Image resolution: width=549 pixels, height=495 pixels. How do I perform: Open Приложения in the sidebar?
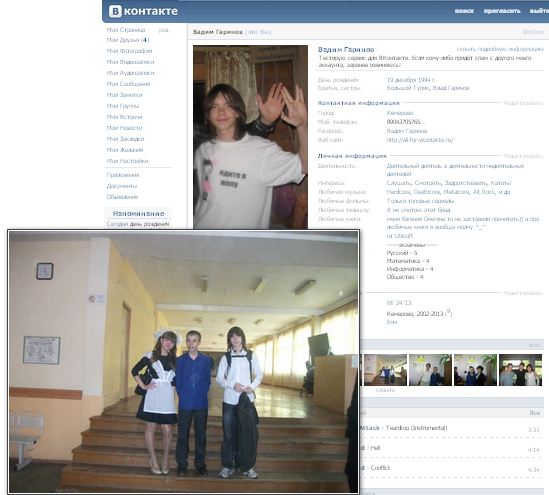pyautogui.click(x=123, y=175)
